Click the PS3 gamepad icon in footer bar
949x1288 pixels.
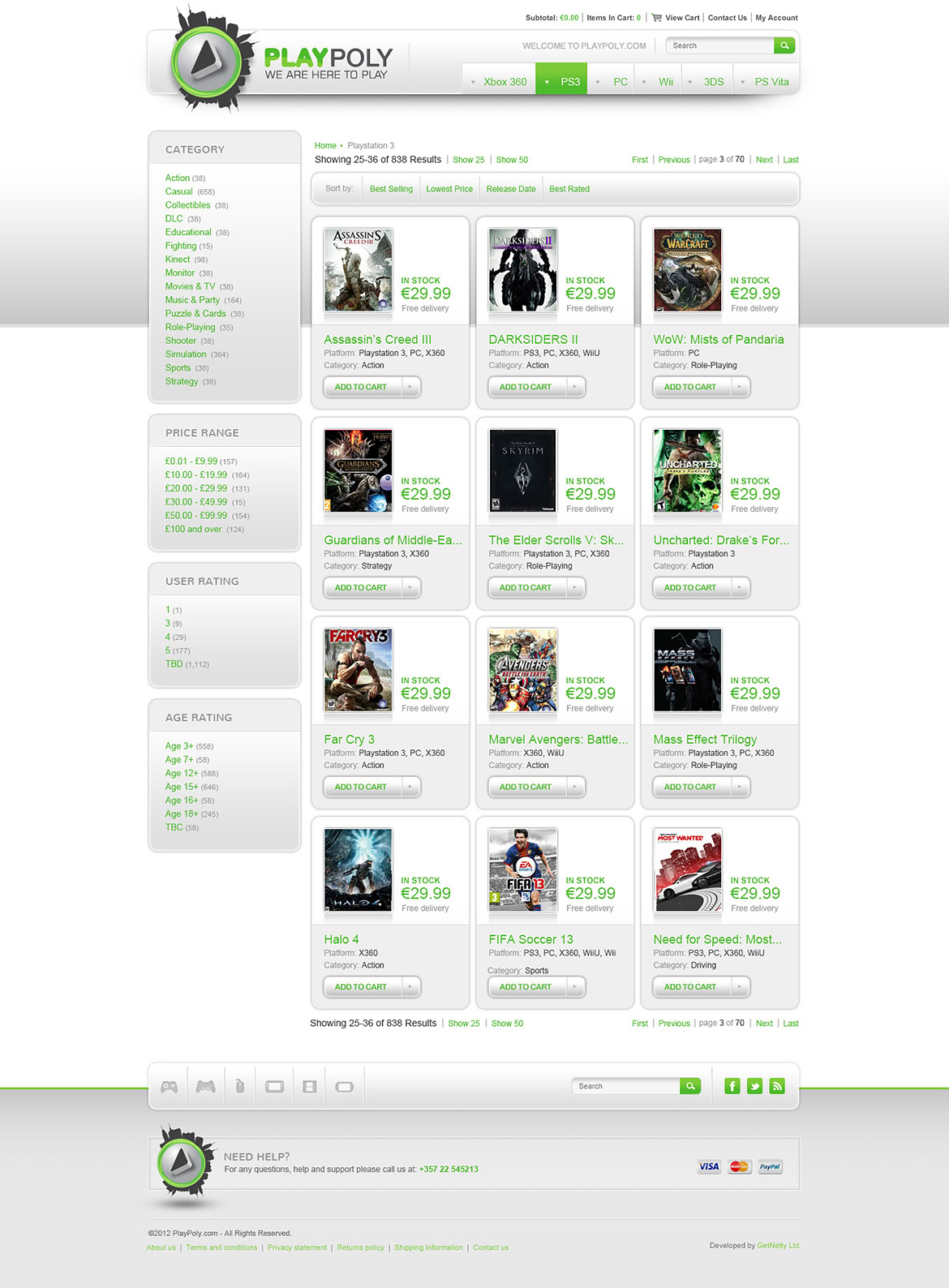point(206,1087)
